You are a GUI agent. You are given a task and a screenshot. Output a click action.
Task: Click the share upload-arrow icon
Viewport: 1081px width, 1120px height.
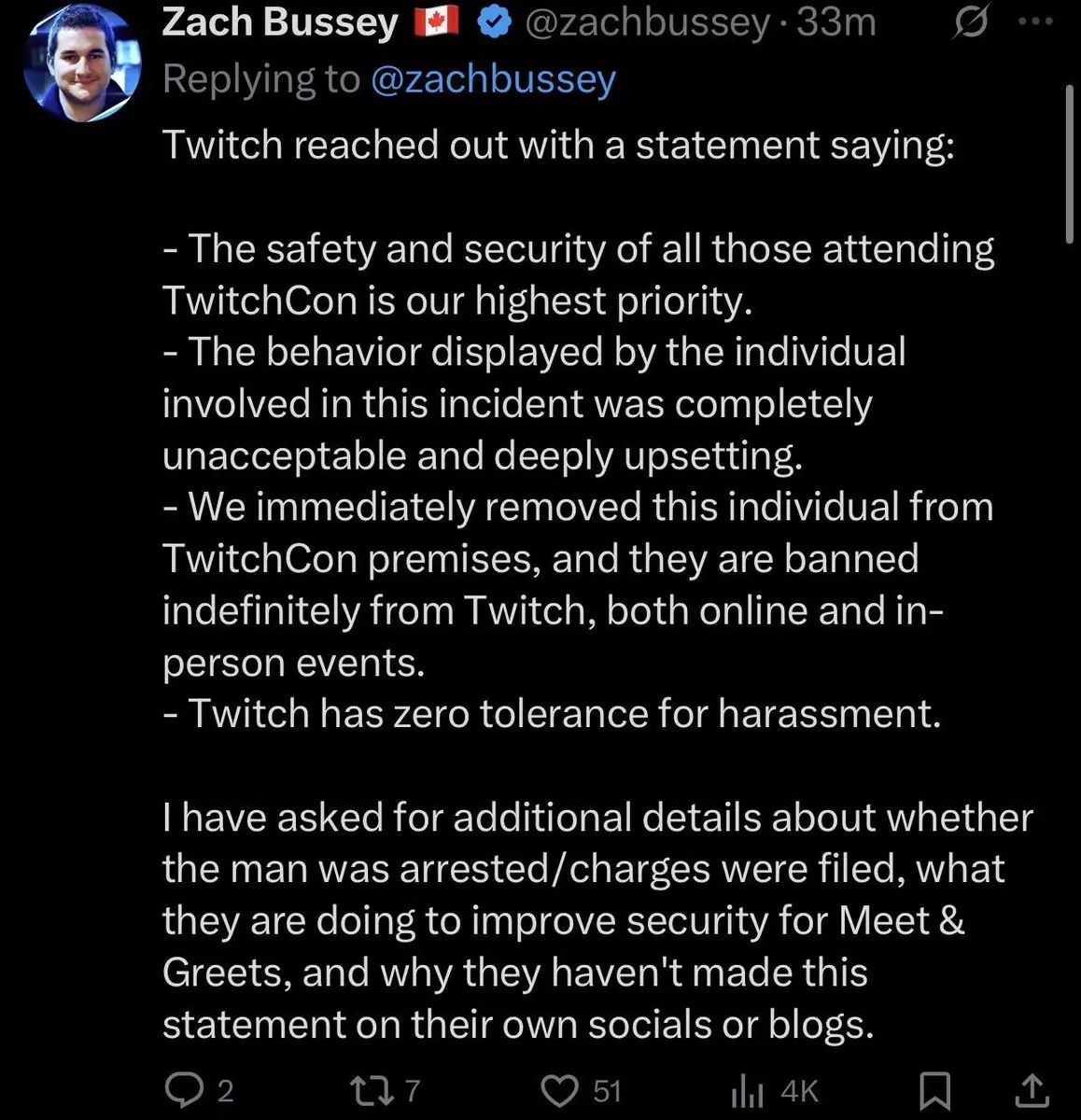pos(1032,1089)
